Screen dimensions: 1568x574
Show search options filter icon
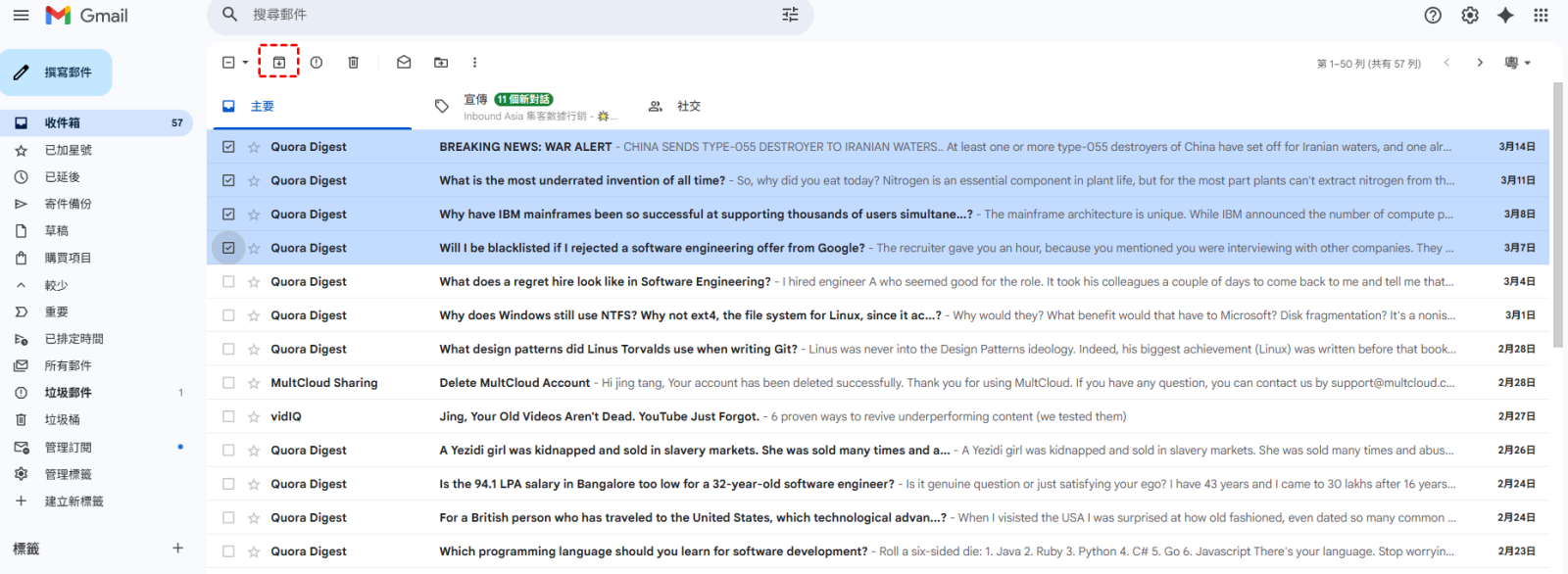tap(790, 15)
